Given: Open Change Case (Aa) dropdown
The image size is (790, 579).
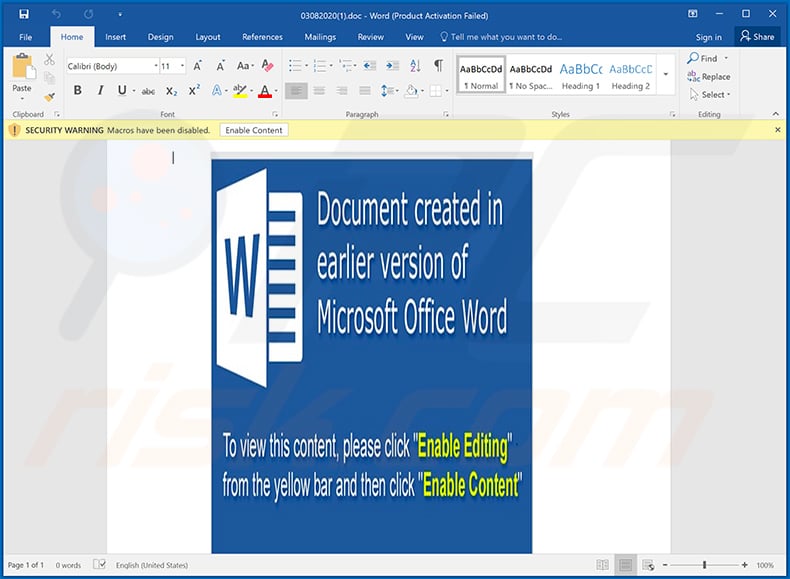Looking at the screenshot, I should click(245, 66).
